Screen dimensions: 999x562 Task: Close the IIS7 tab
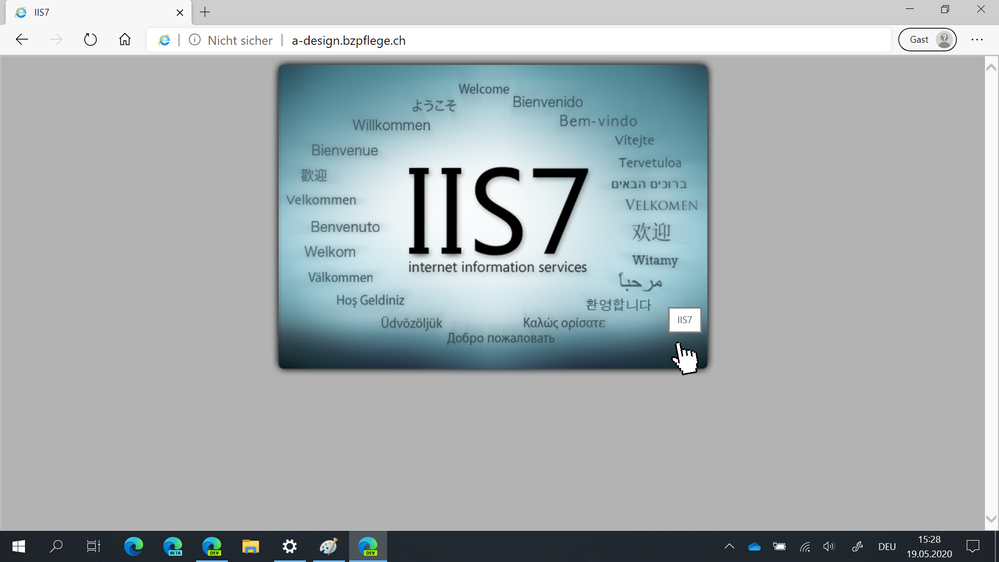tap(180, 12)
